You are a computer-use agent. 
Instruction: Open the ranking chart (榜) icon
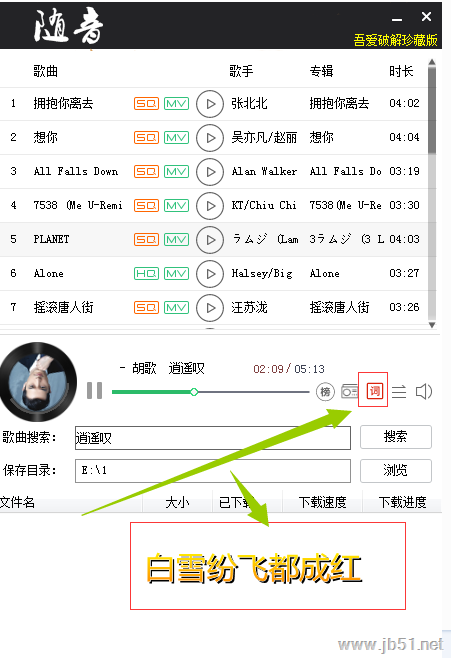tap(325, 392)
